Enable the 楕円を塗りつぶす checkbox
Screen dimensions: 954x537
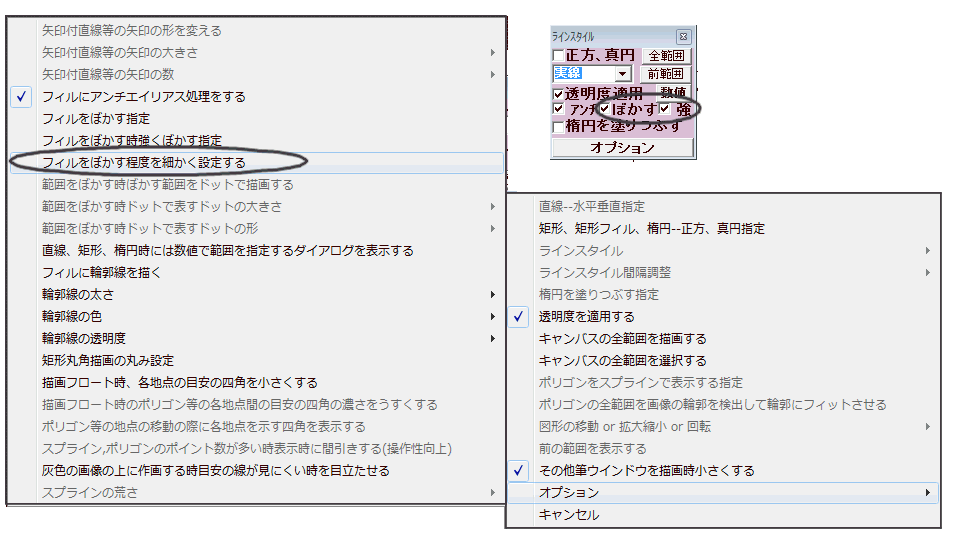[x=558, y=127]
